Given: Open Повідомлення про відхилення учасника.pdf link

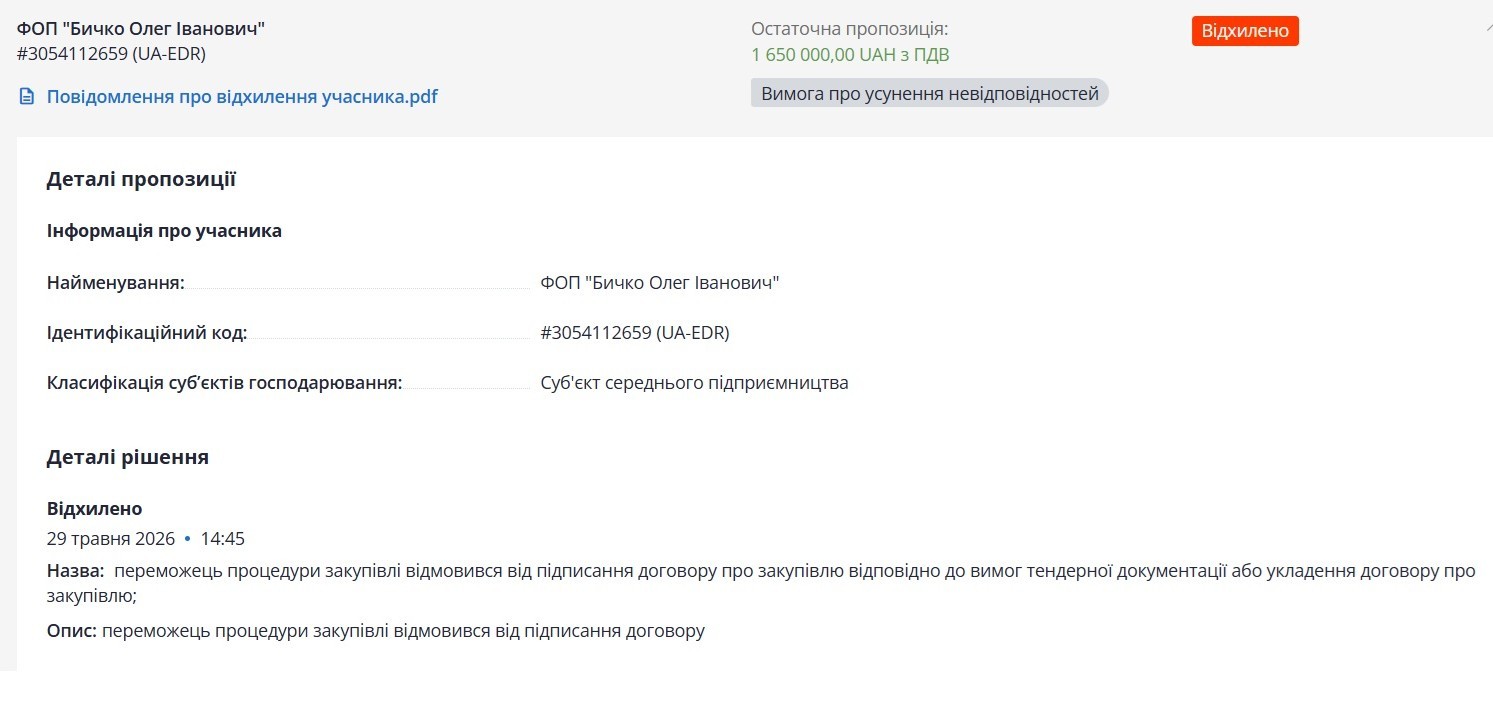Looking at the screenshot, I should (x=242, y=97).
